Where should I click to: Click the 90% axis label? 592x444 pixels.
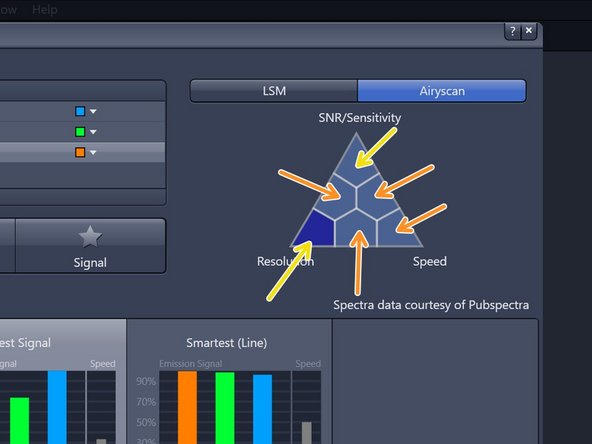(x=146, y=381)
